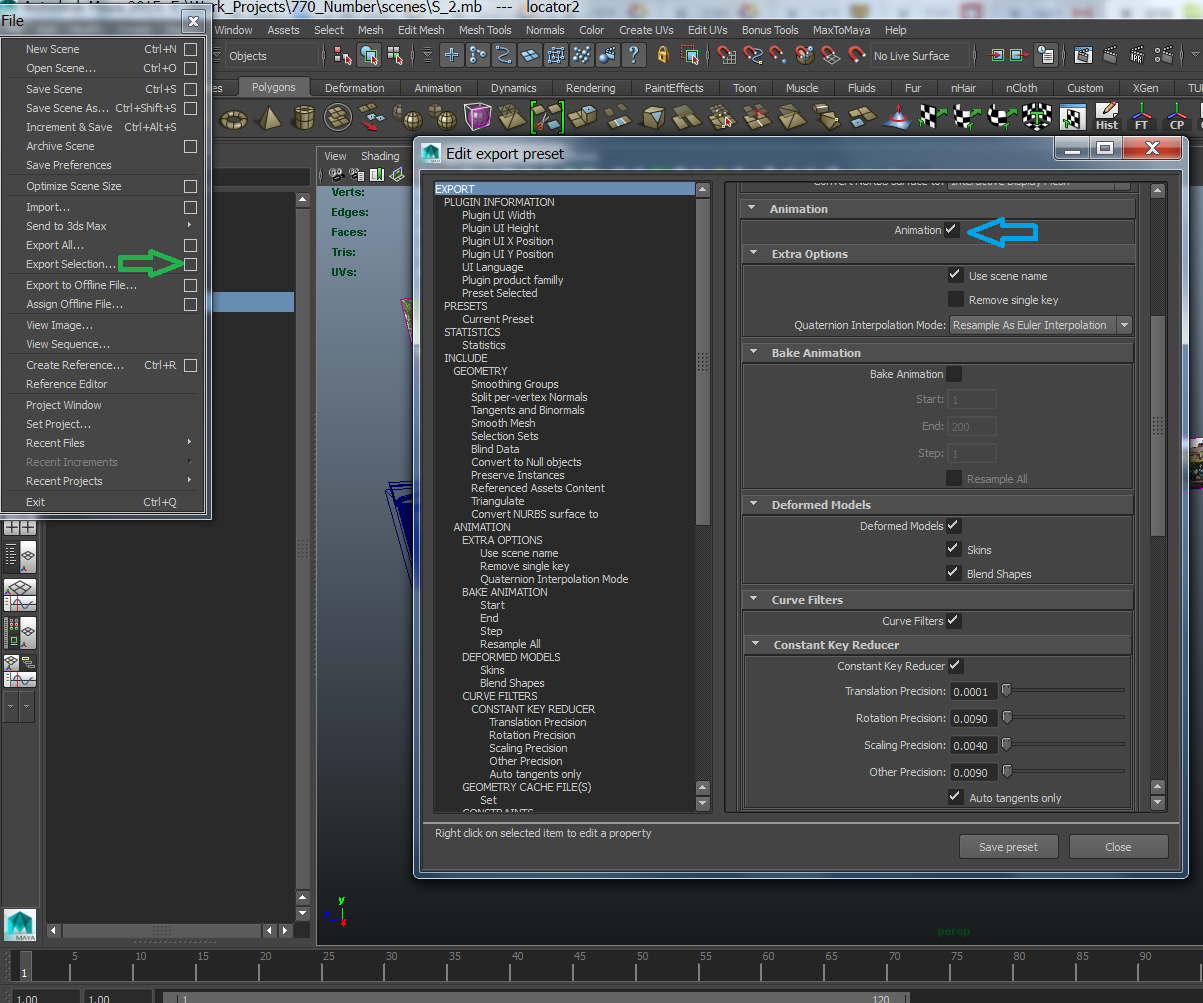1203x1003 pixels.
Task: Click the purple cube shelf icon
Action: (x=477, y=118)
